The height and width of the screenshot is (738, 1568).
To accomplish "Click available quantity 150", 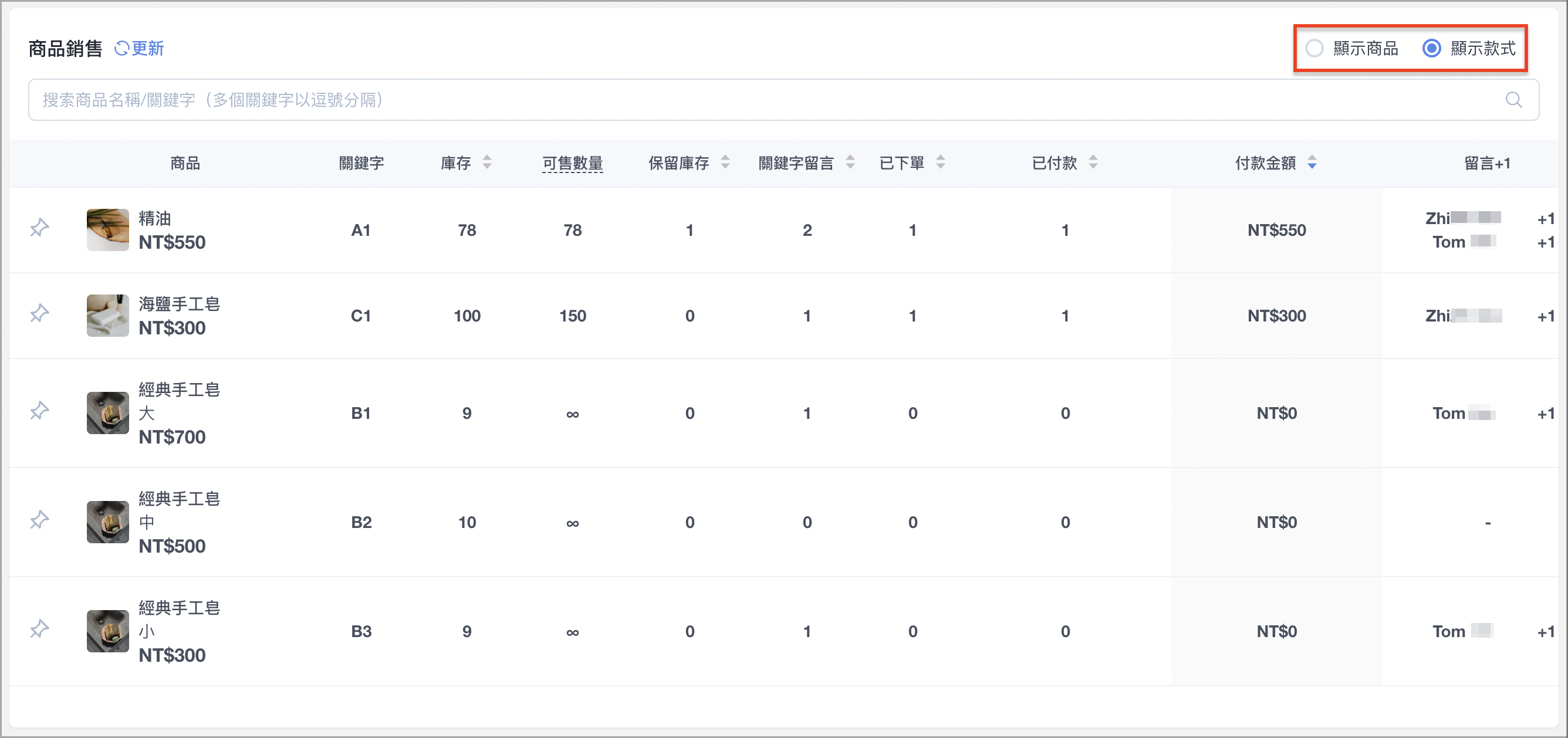I will coord(572,316).
